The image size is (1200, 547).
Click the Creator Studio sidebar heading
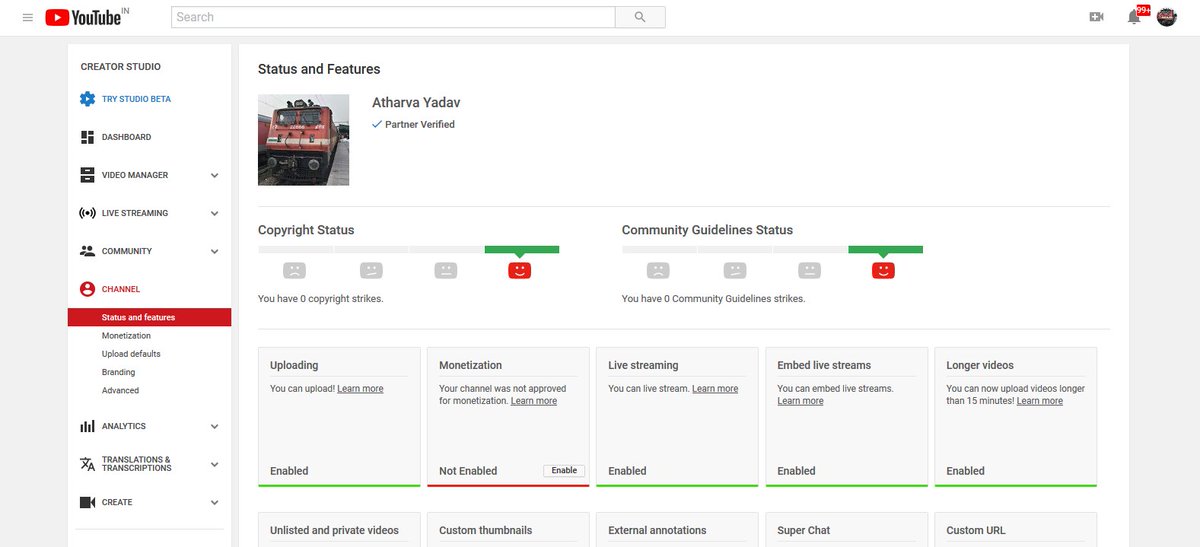(x=121, y=67)
